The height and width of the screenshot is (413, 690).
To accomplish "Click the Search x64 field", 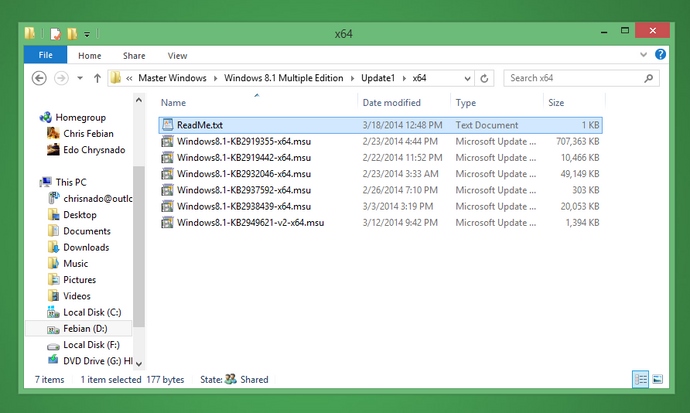I will tap(581, 78).
